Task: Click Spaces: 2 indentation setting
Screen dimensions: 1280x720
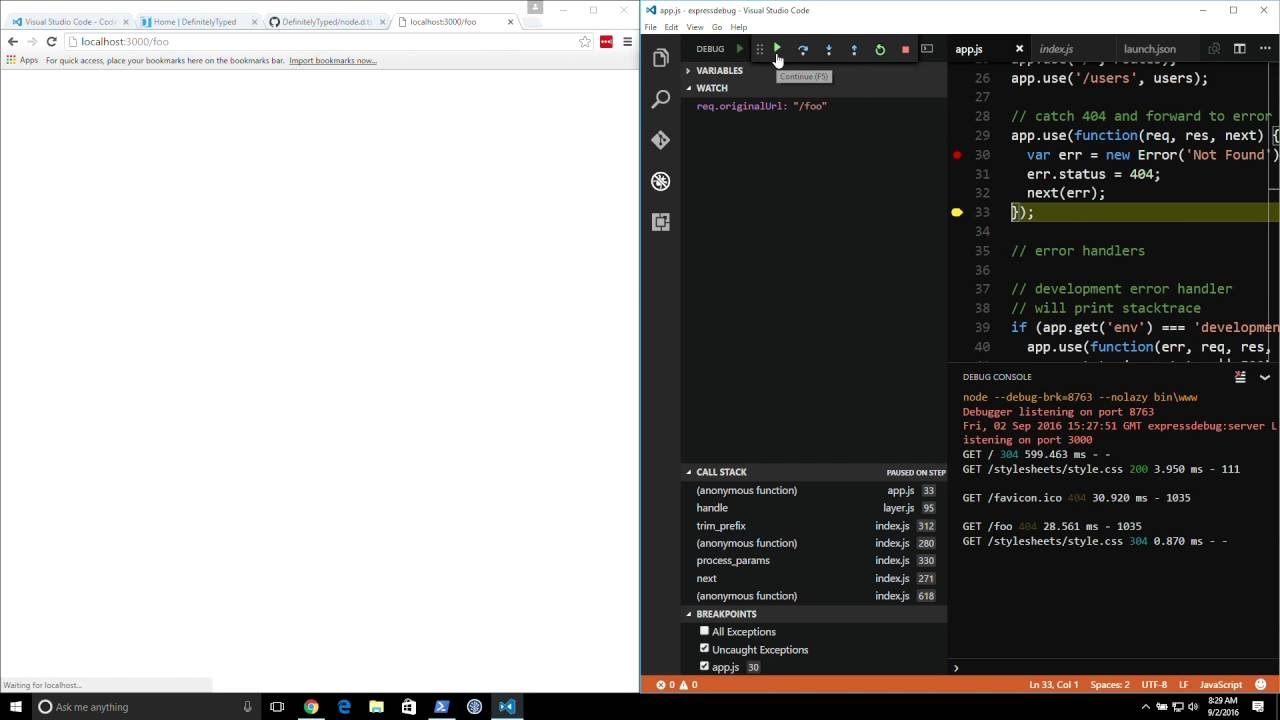Action: pos(1110,685)
